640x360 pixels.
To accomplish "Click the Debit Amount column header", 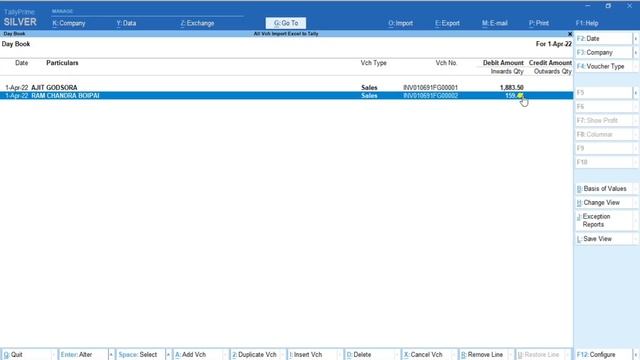I will pos(503,63).
